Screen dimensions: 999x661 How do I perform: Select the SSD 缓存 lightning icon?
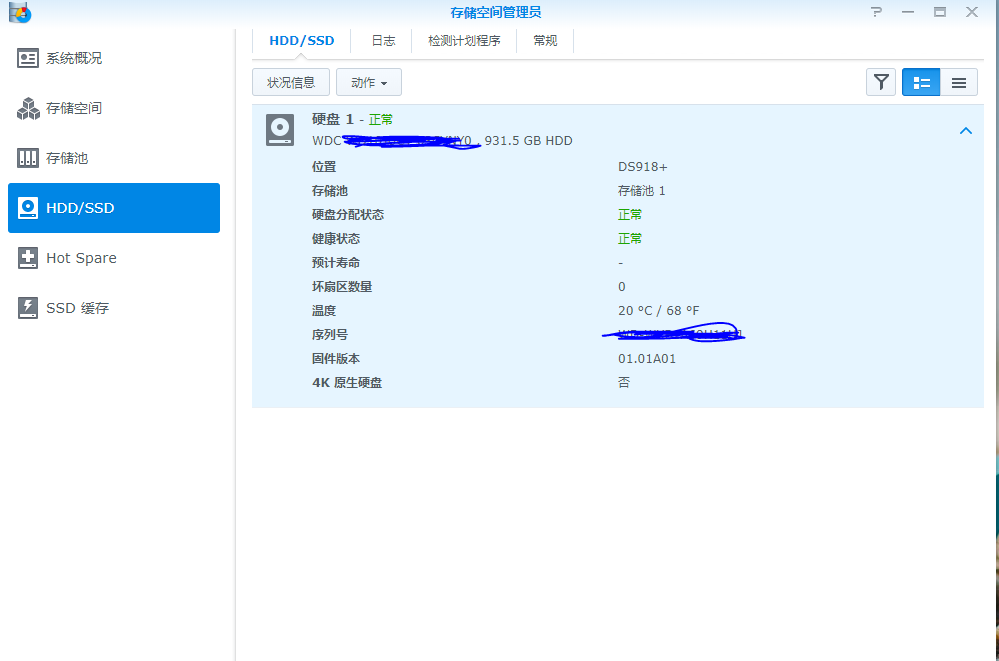(28, 308)
